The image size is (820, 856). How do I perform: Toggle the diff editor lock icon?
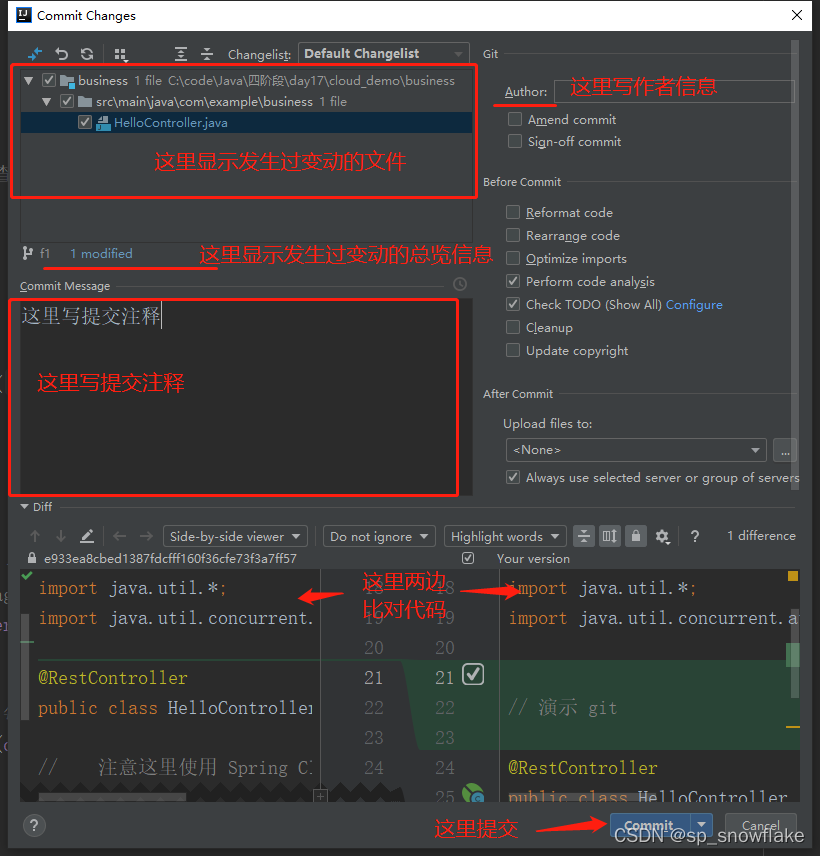[x=636, y=536]
